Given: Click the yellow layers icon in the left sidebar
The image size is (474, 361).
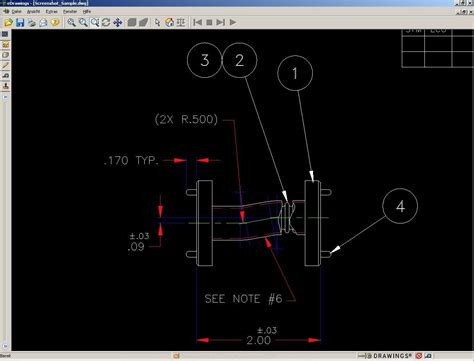Looking at the screenshot, I should 5,45.
